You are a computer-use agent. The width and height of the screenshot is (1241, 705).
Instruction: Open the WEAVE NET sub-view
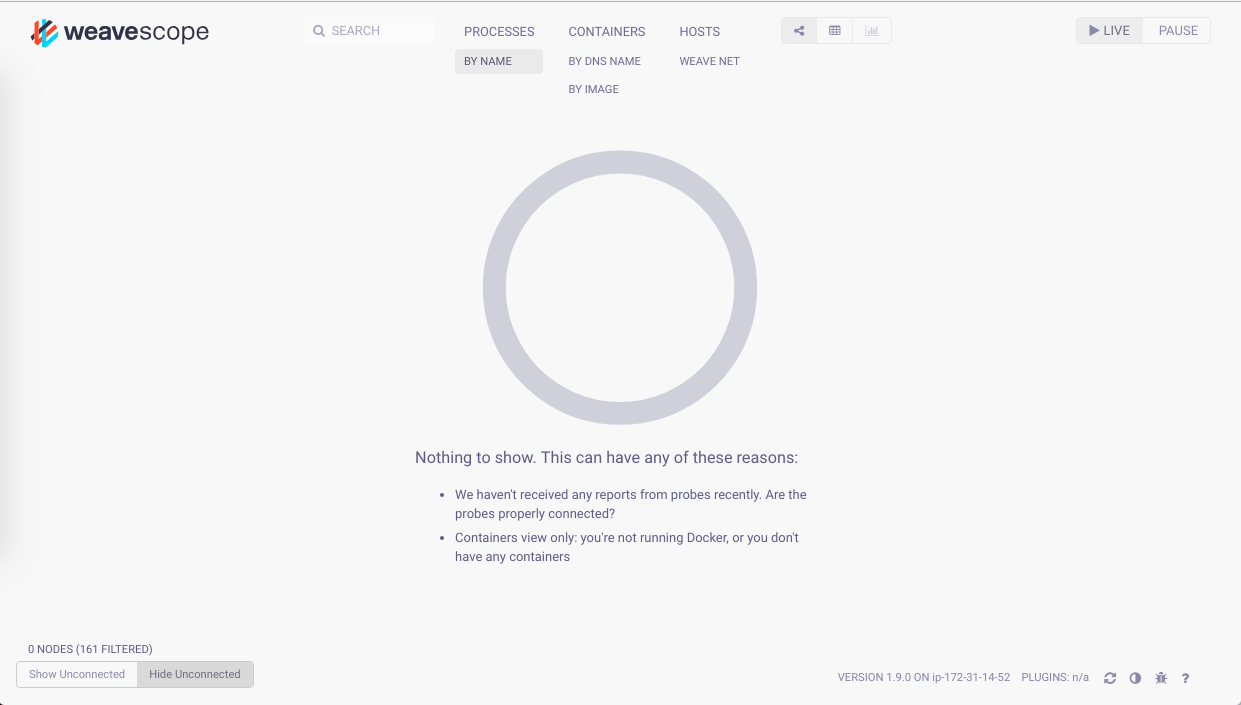pos(709,61)
